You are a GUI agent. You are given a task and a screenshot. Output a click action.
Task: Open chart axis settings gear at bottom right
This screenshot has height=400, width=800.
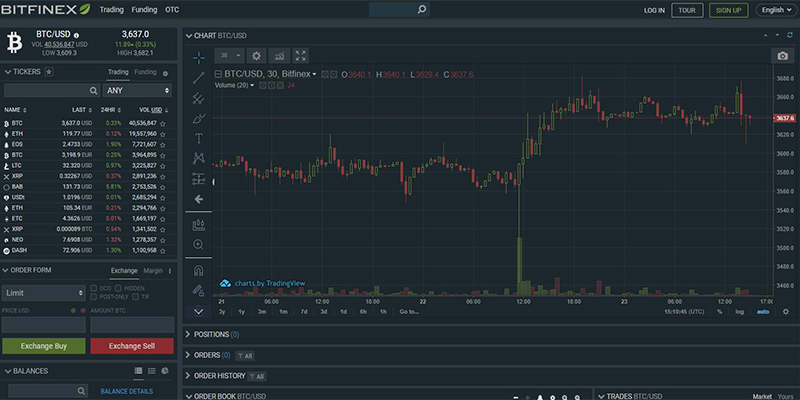786,312
